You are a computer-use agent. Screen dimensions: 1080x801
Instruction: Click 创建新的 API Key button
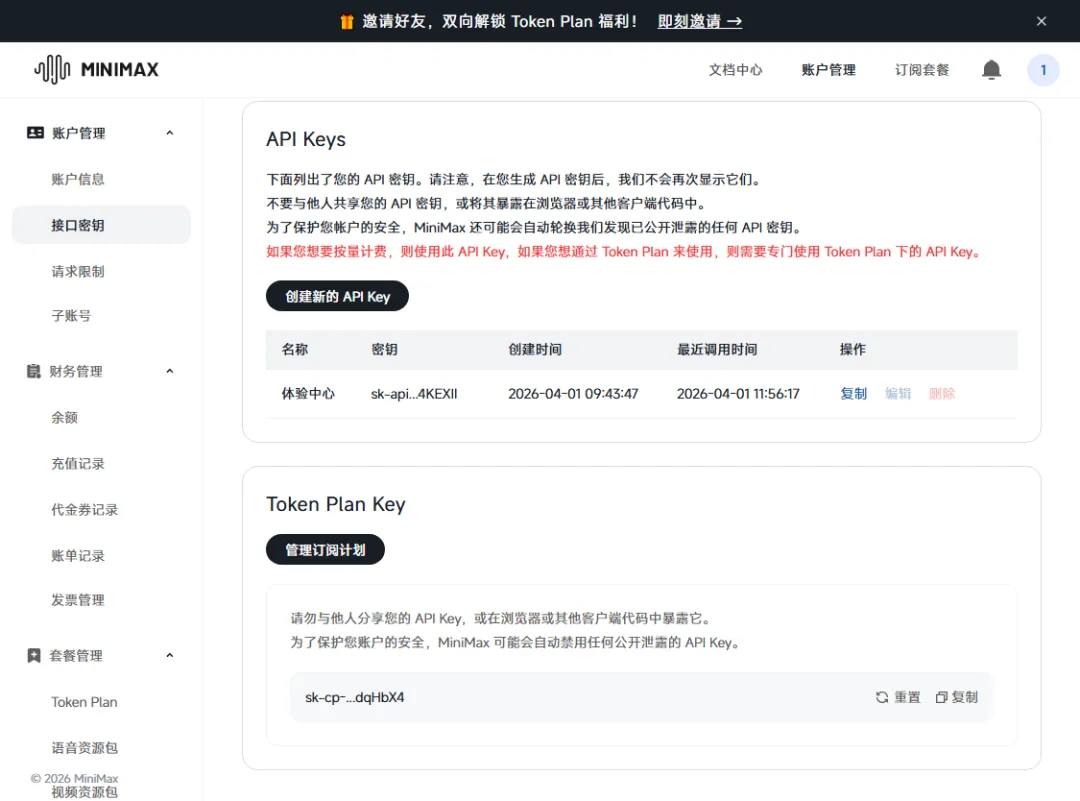coord(338,296)
